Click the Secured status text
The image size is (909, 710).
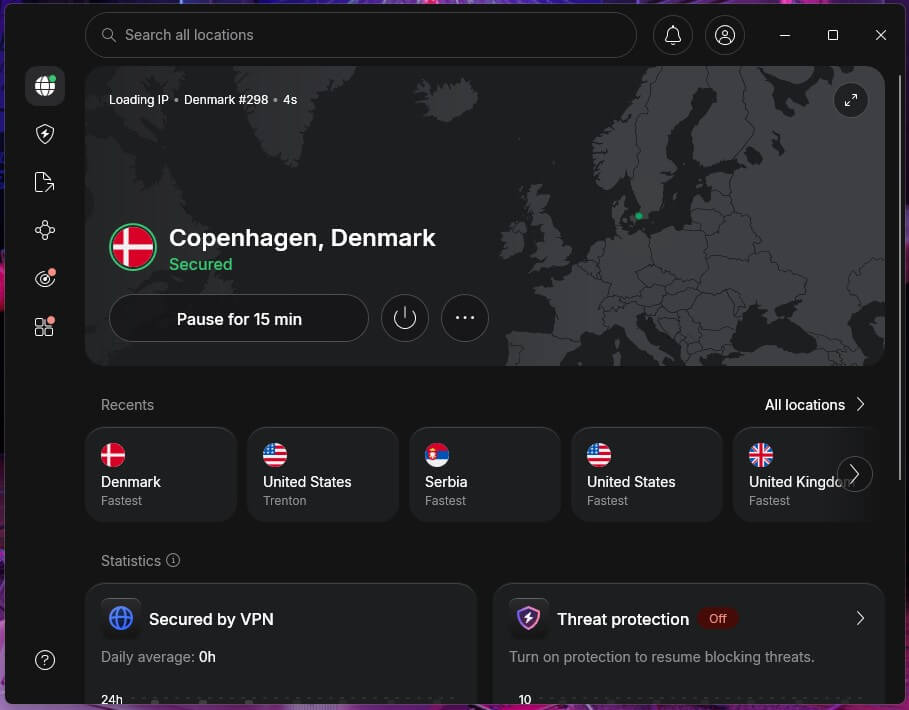(201, 264)
